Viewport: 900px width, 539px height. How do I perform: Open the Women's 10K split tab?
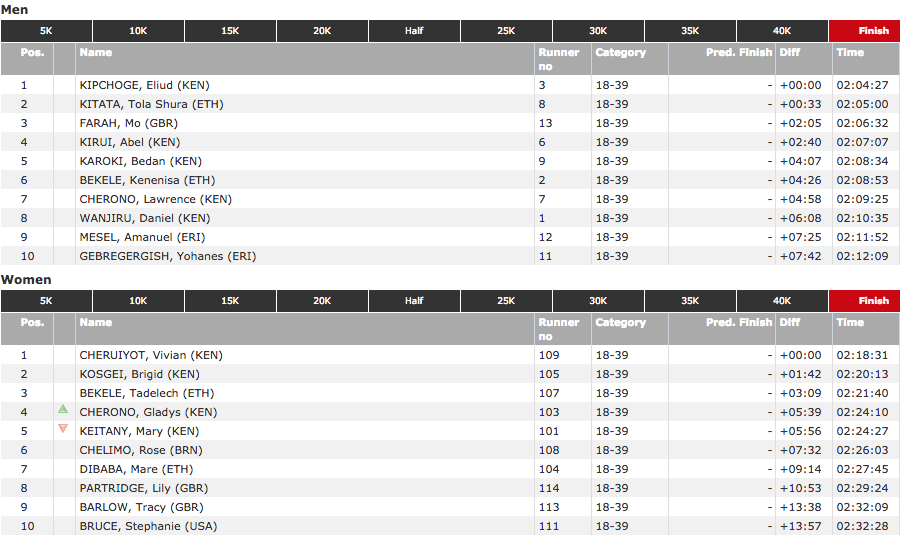click(x=138, y=301)
